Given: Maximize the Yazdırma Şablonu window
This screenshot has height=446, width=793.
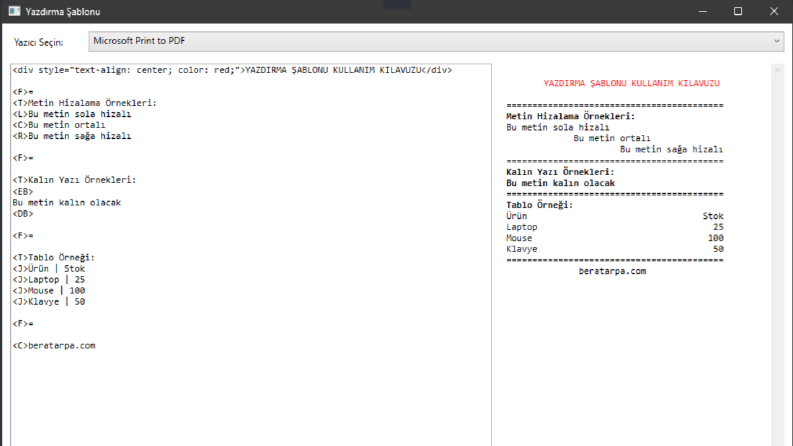Looking at the screenshot, I should [x=738, y=11].
